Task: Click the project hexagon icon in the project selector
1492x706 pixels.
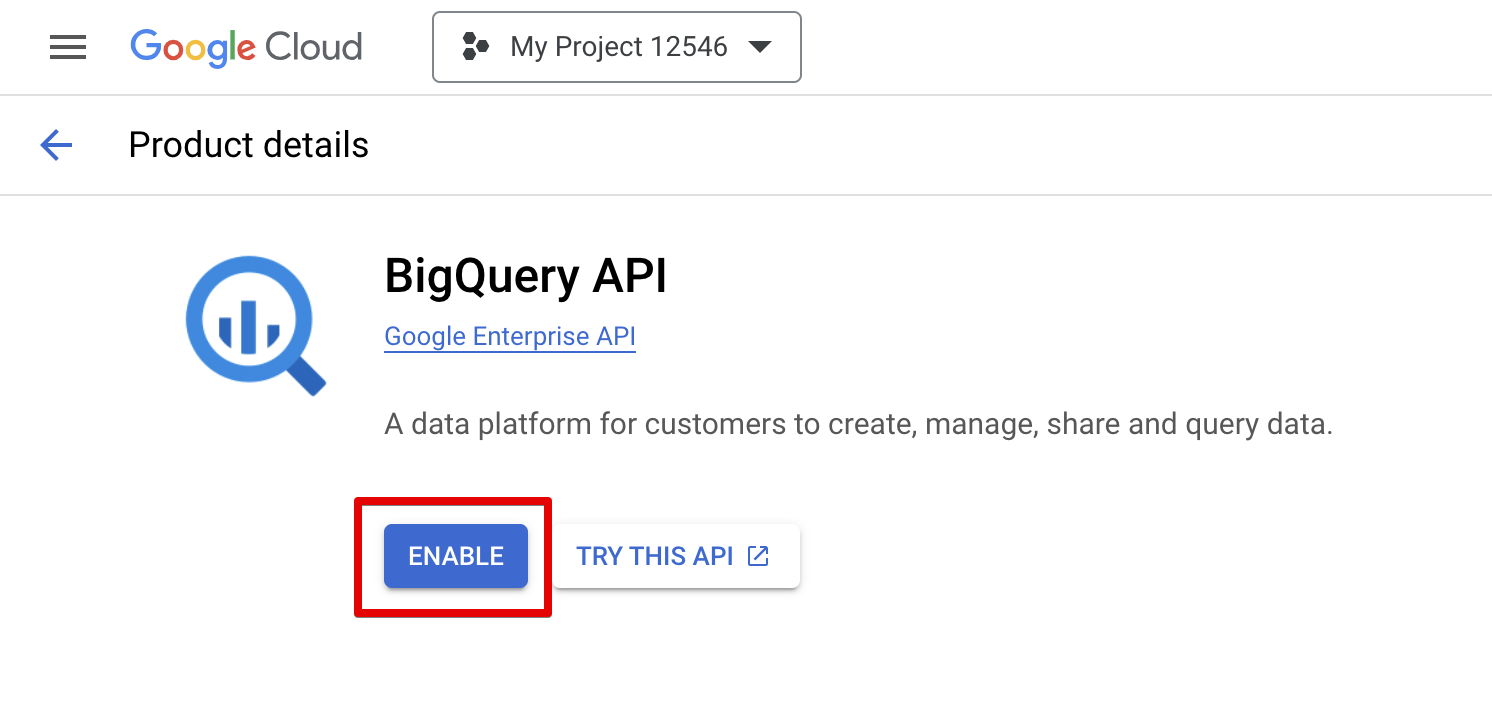Action: (478, 46)
